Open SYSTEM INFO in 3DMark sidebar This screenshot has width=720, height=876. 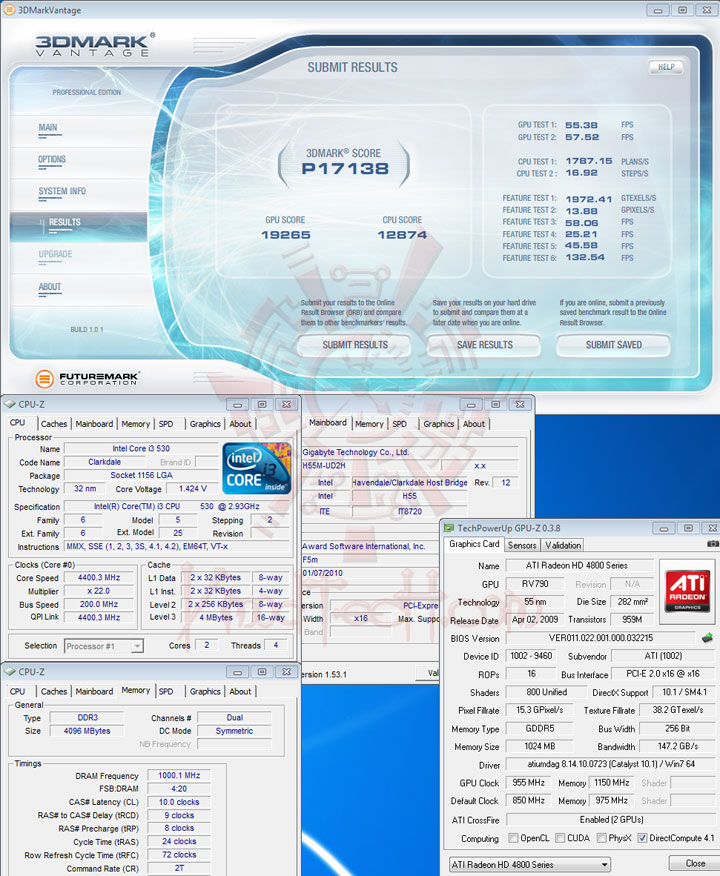click(62, 191)
